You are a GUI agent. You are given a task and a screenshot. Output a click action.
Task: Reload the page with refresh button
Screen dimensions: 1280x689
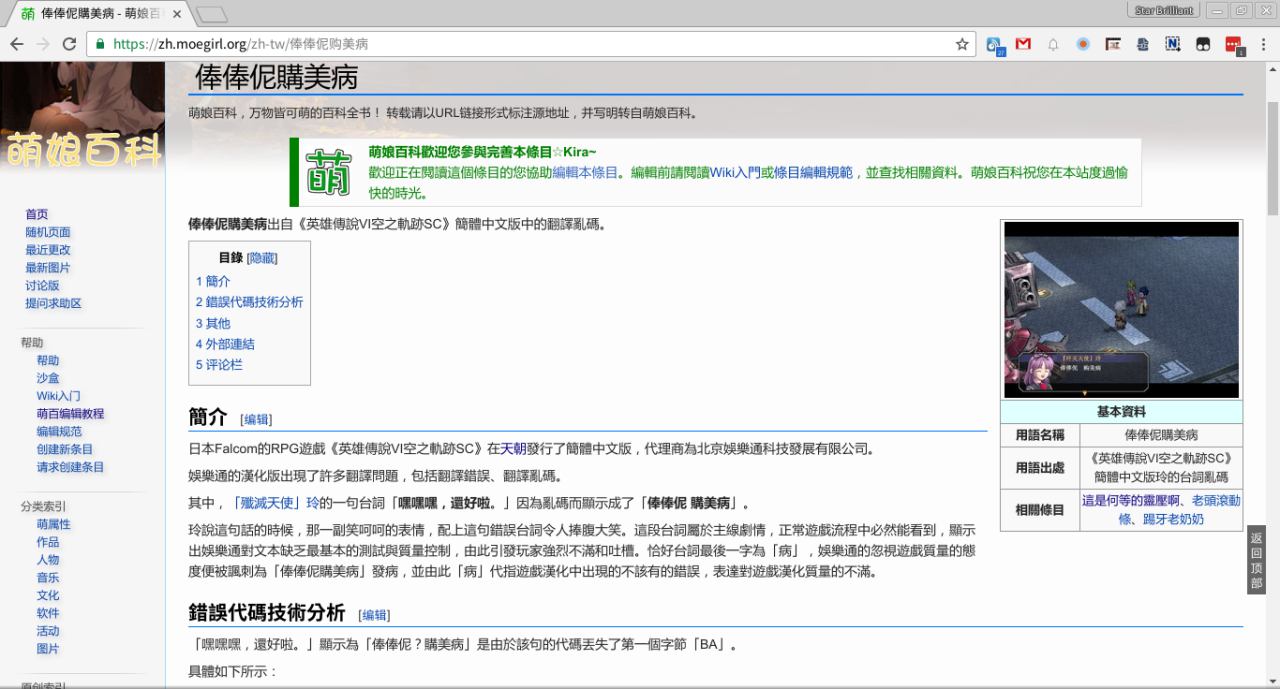(69, 44)
